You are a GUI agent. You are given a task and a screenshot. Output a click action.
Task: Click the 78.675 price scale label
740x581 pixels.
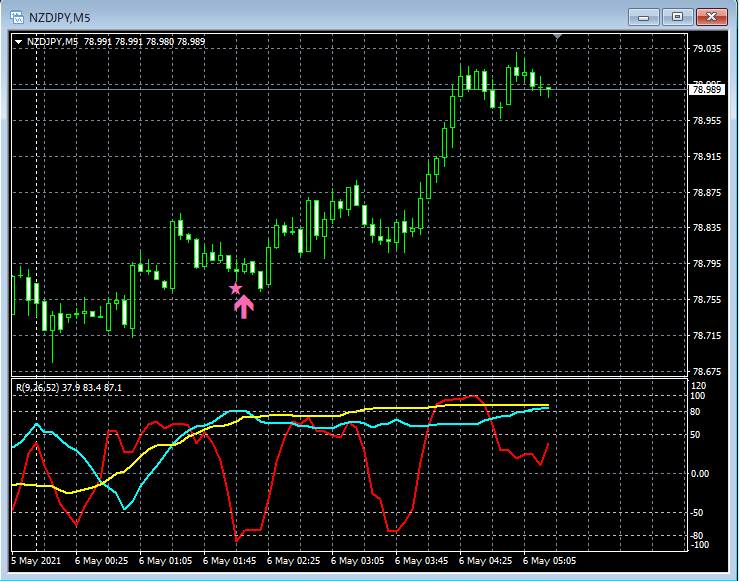click(x=707, y=372)
